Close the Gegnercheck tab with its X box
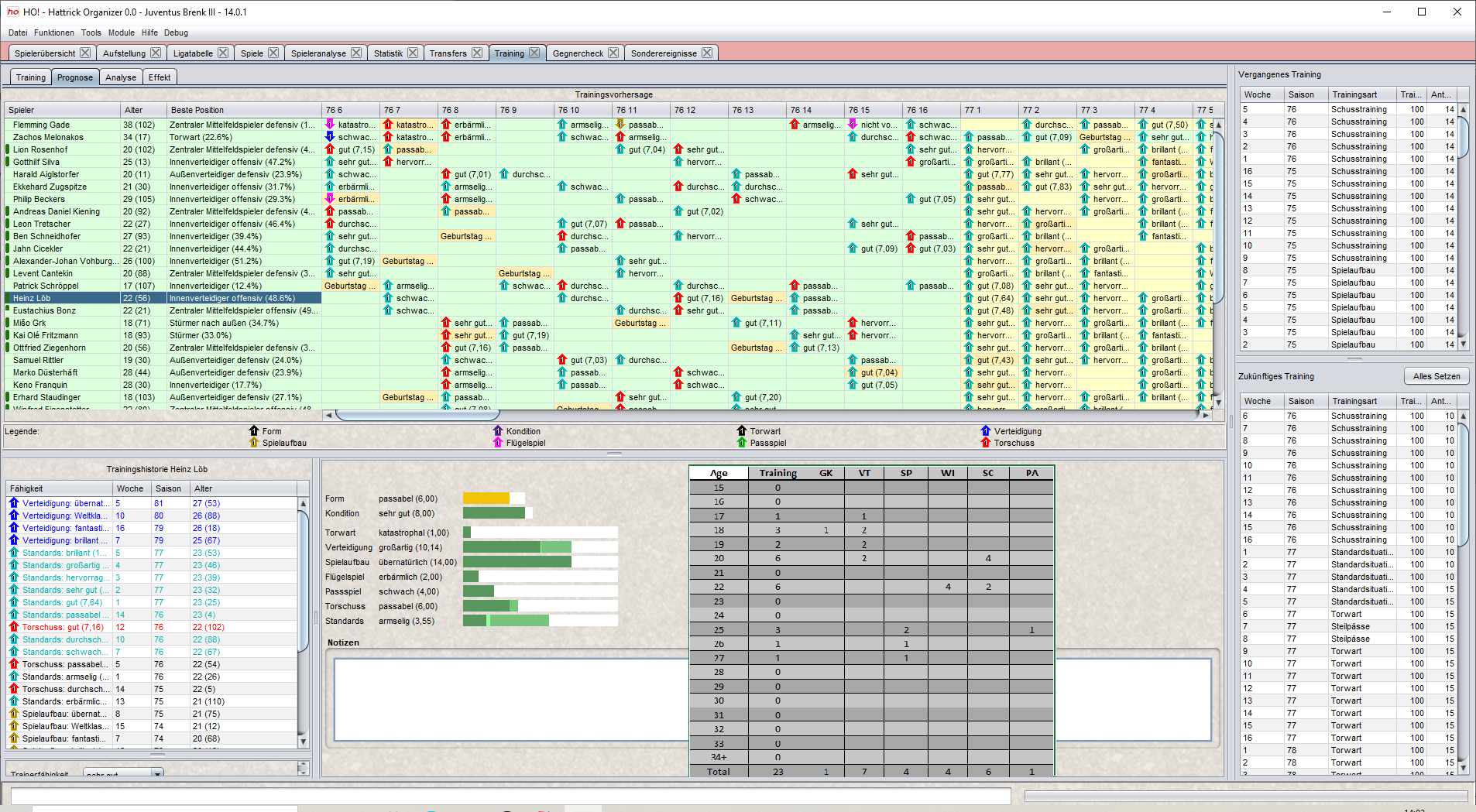Image resolution: width=1476 pixels, height=812 pixels. point(614,53)
